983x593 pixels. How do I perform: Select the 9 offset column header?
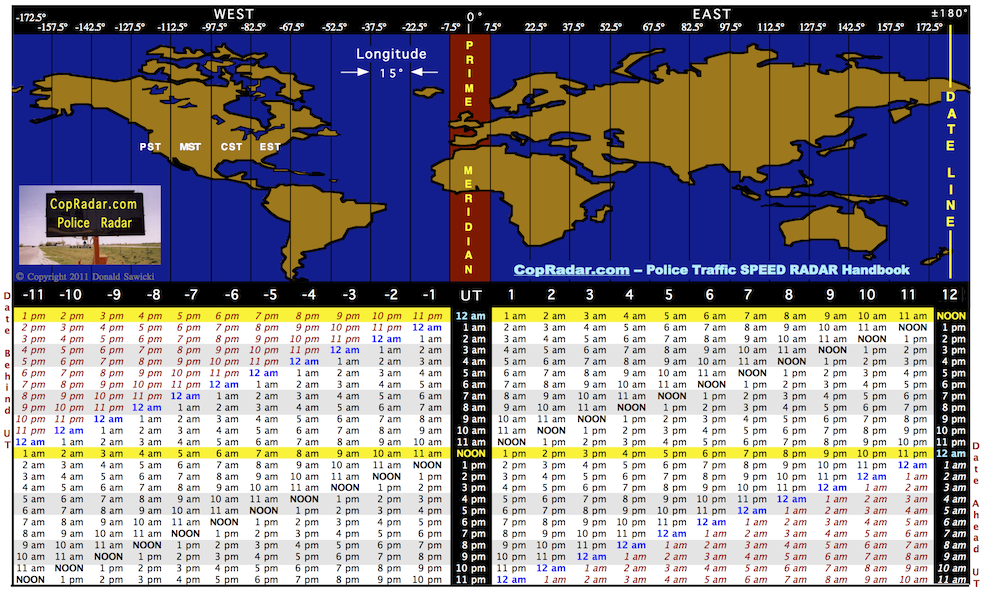pos(830,295)
